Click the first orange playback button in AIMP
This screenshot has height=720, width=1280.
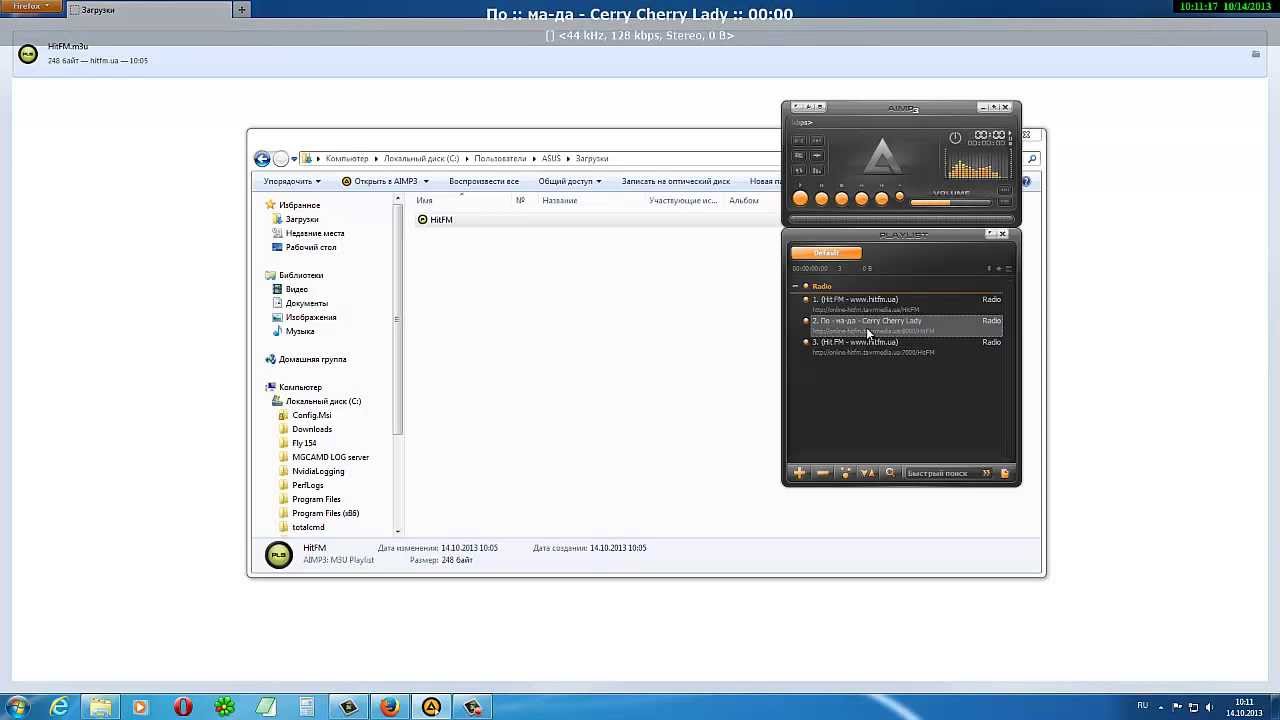point(800,199)
